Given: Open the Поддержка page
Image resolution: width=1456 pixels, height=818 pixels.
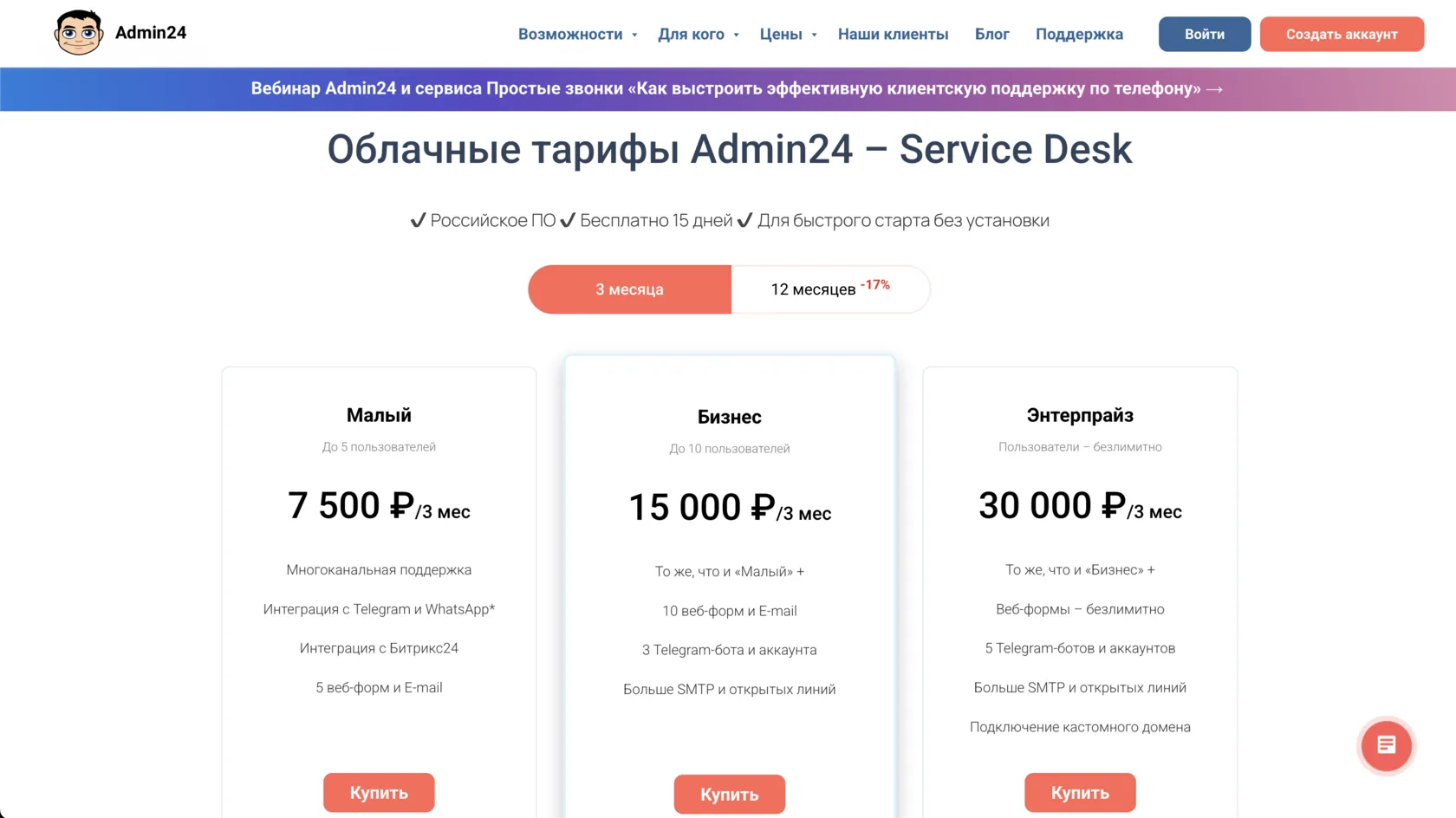Looking at the screenshot, I should [x=1079, y=34].
